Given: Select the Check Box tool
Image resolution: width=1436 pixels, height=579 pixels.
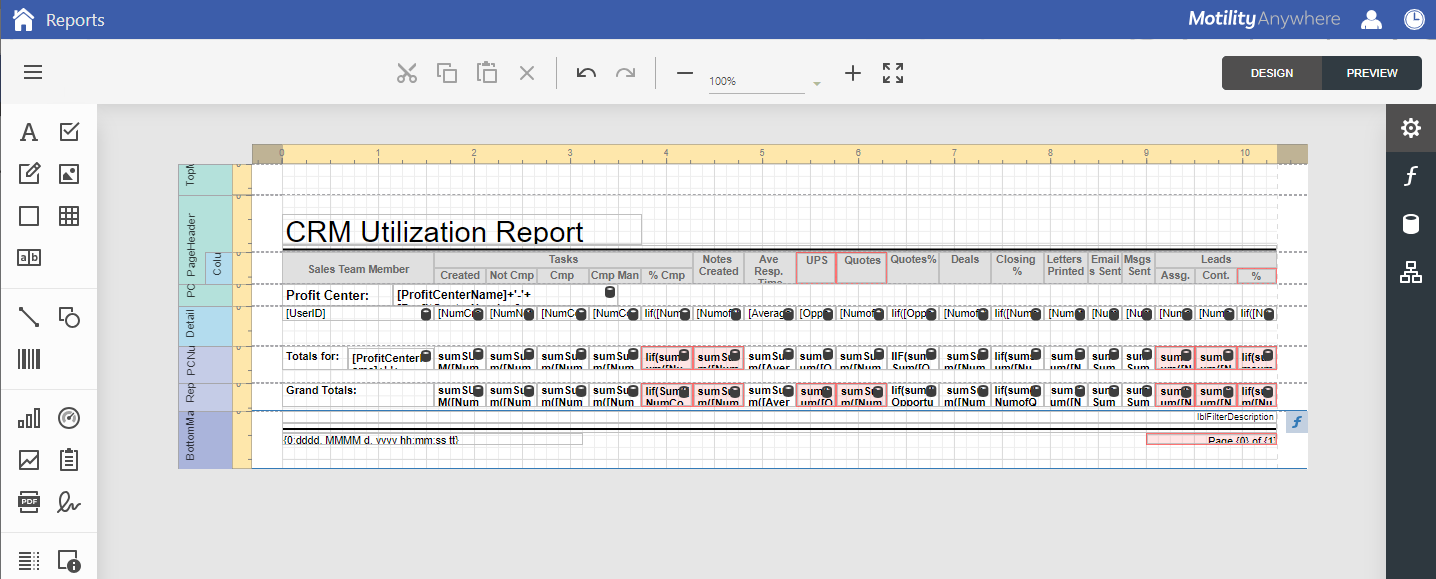Looking at the screenshot, I should [x=68, y=131].
